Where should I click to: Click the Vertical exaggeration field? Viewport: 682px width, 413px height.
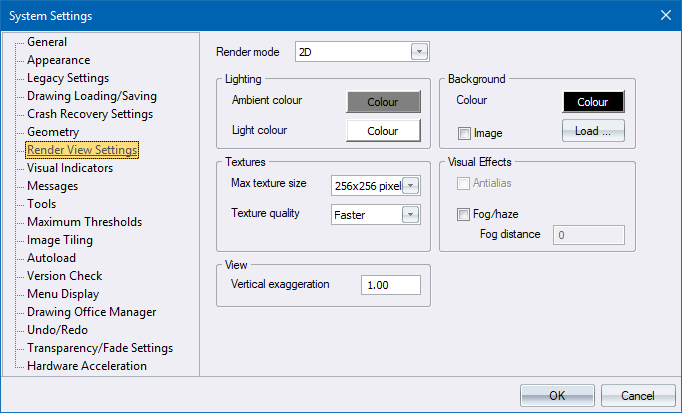(391, 285)
